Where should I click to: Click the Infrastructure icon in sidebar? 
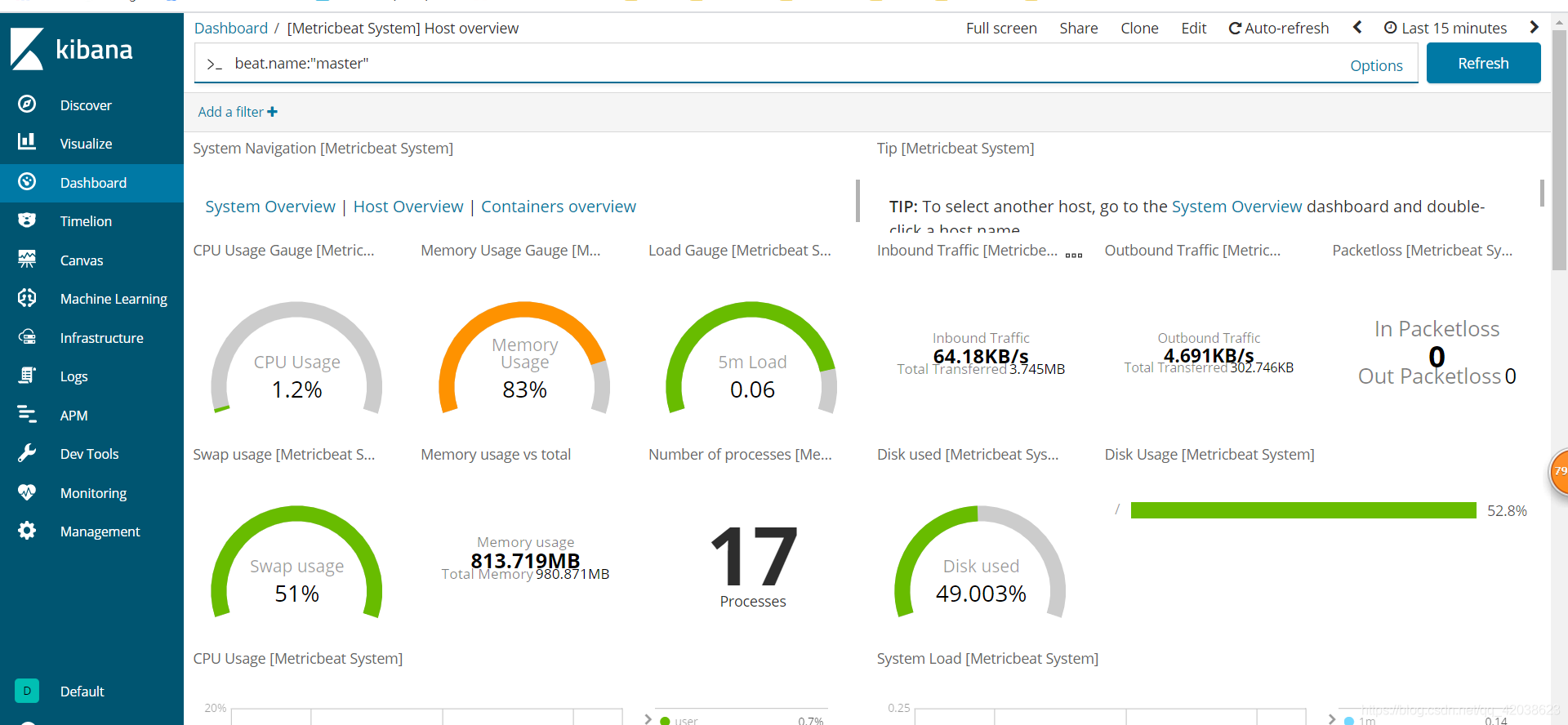[x=27, y=336]
